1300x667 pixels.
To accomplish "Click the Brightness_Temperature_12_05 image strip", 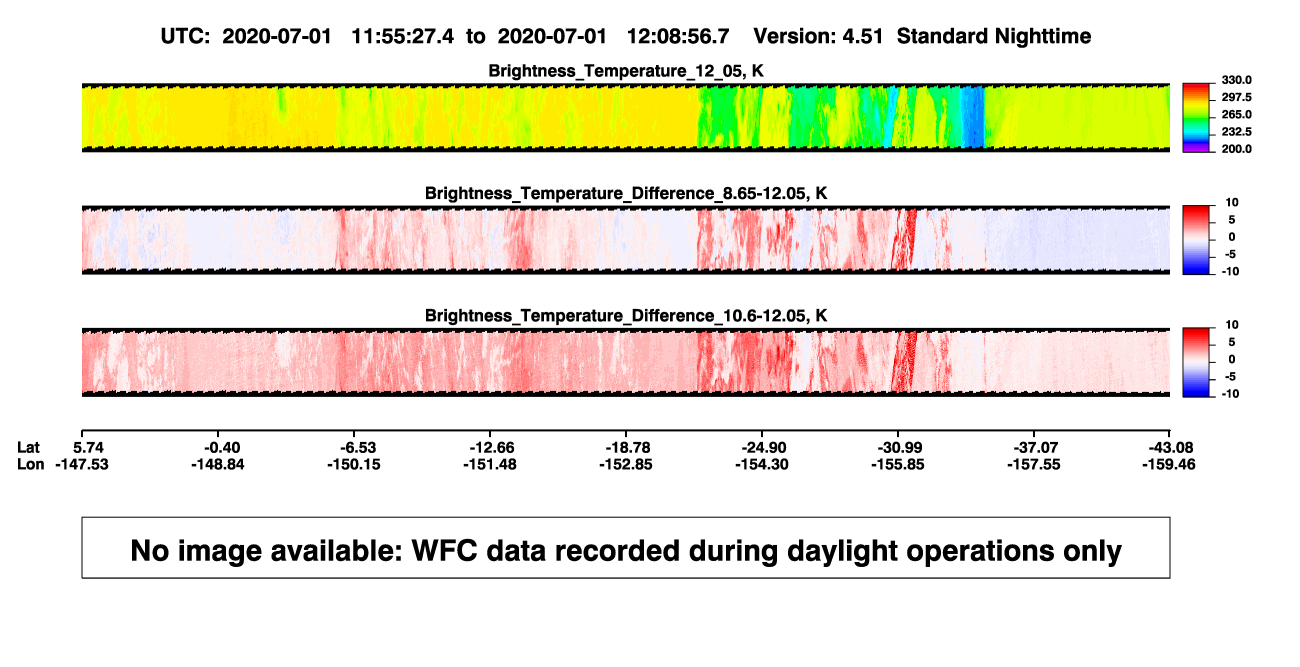I will click(x=625, y=118).
